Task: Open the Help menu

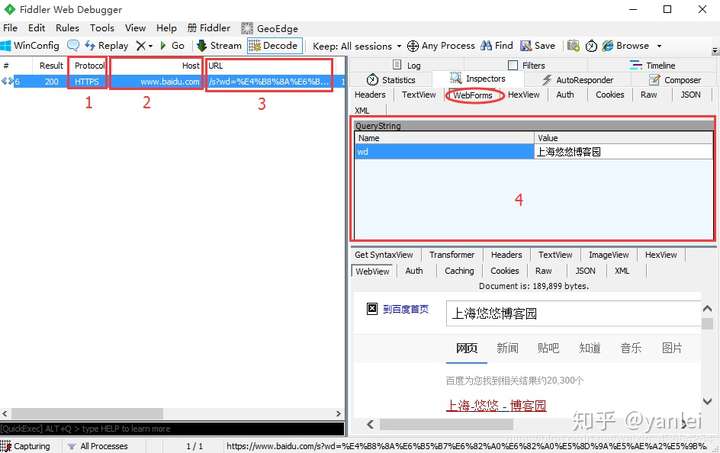Action: click(x=166, y=28)
